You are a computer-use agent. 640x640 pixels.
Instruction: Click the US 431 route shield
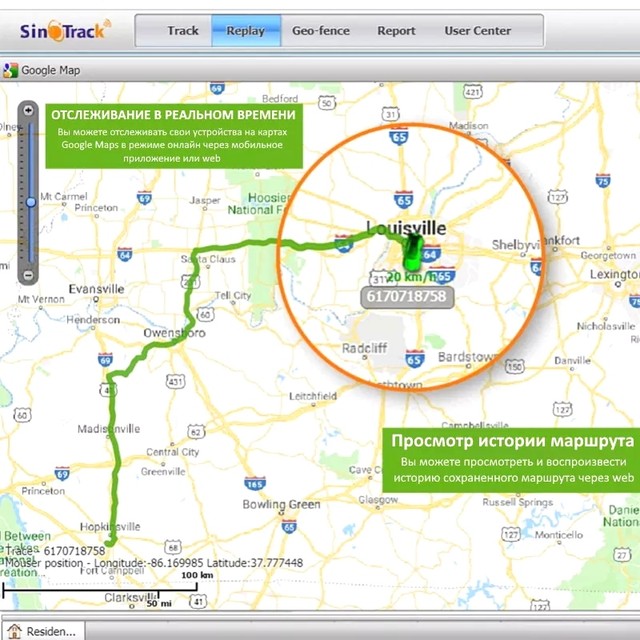[x=176, y=382]
